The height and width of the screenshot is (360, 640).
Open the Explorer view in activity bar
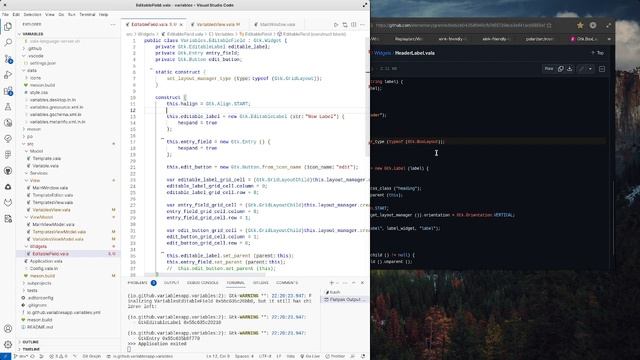(8, 27)
